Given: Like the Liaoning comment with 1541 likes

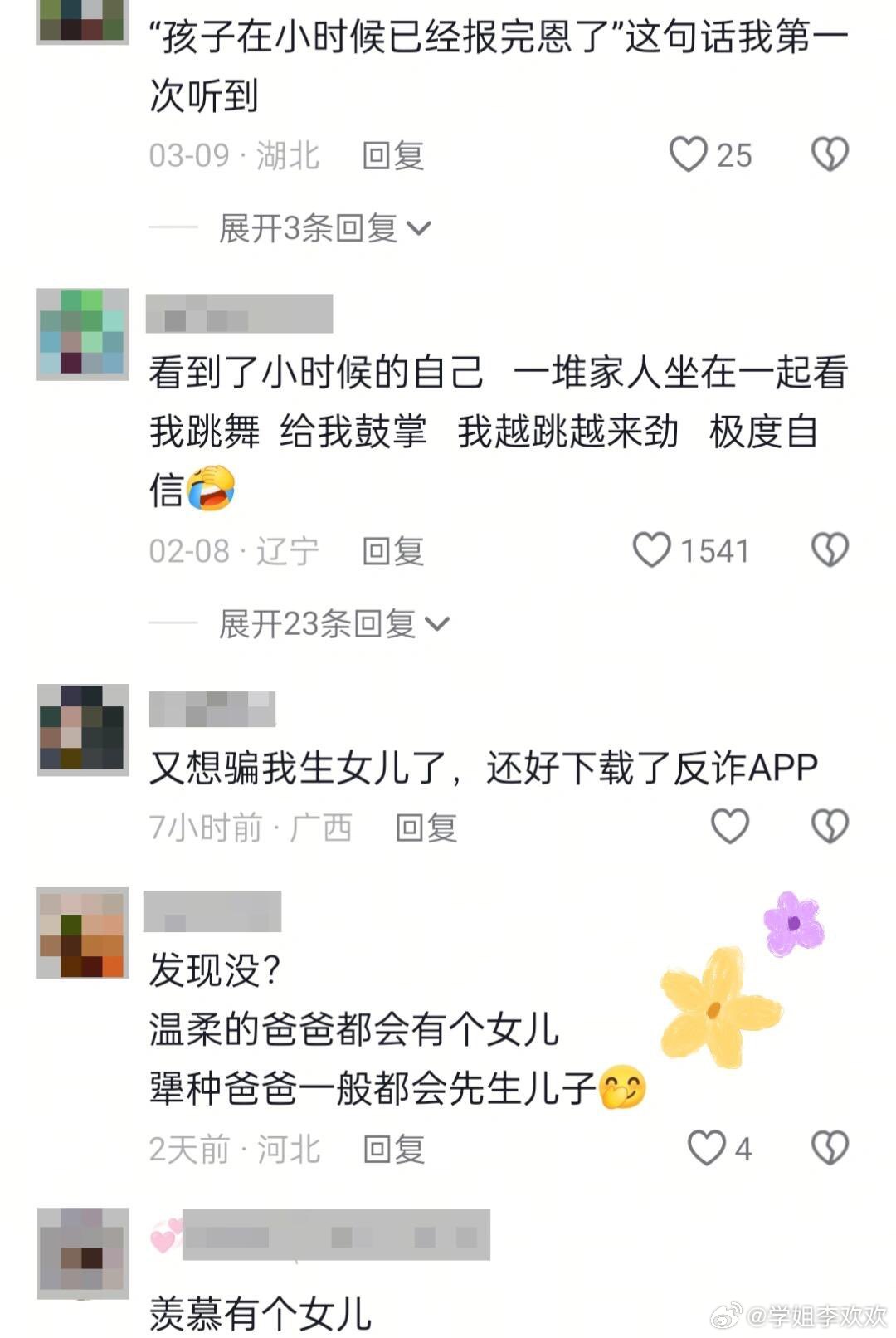Looking at the screenshot, I should click(x=652, y=550).
